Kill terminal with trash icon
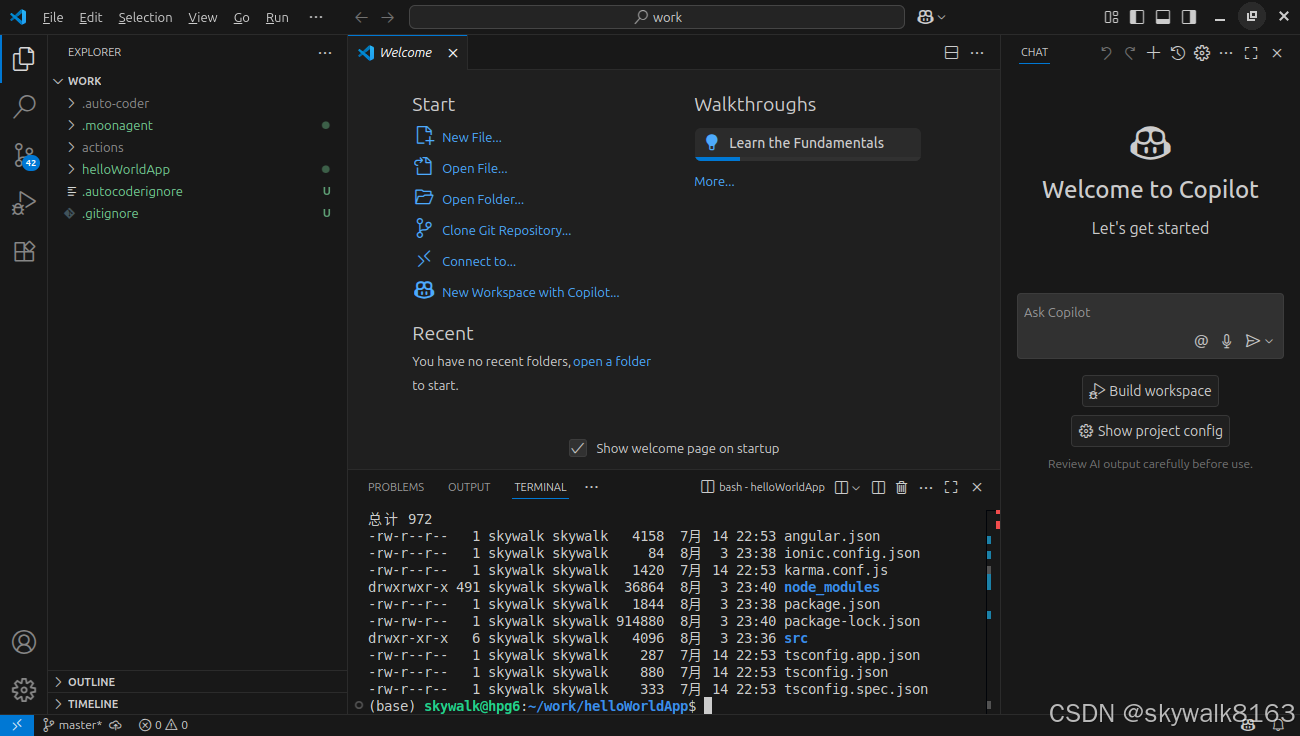This screenshot has height=736, width=1300. tap(902, 487)
